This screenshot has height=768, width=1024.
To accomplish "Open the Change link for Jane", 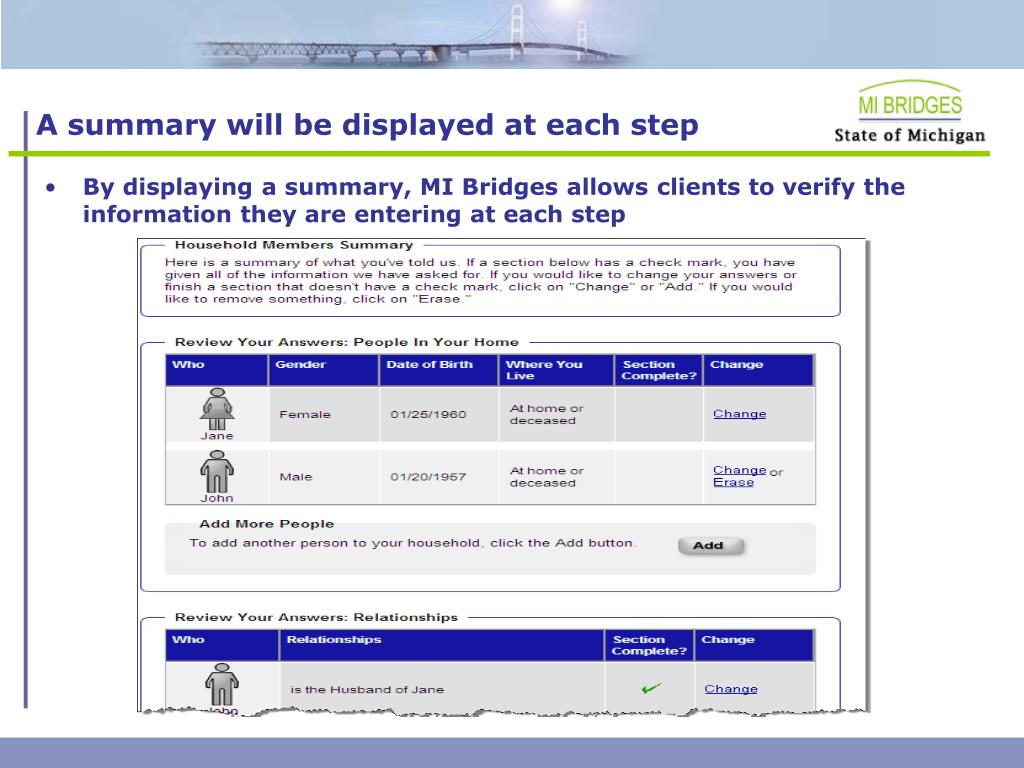I will point(739,413).
